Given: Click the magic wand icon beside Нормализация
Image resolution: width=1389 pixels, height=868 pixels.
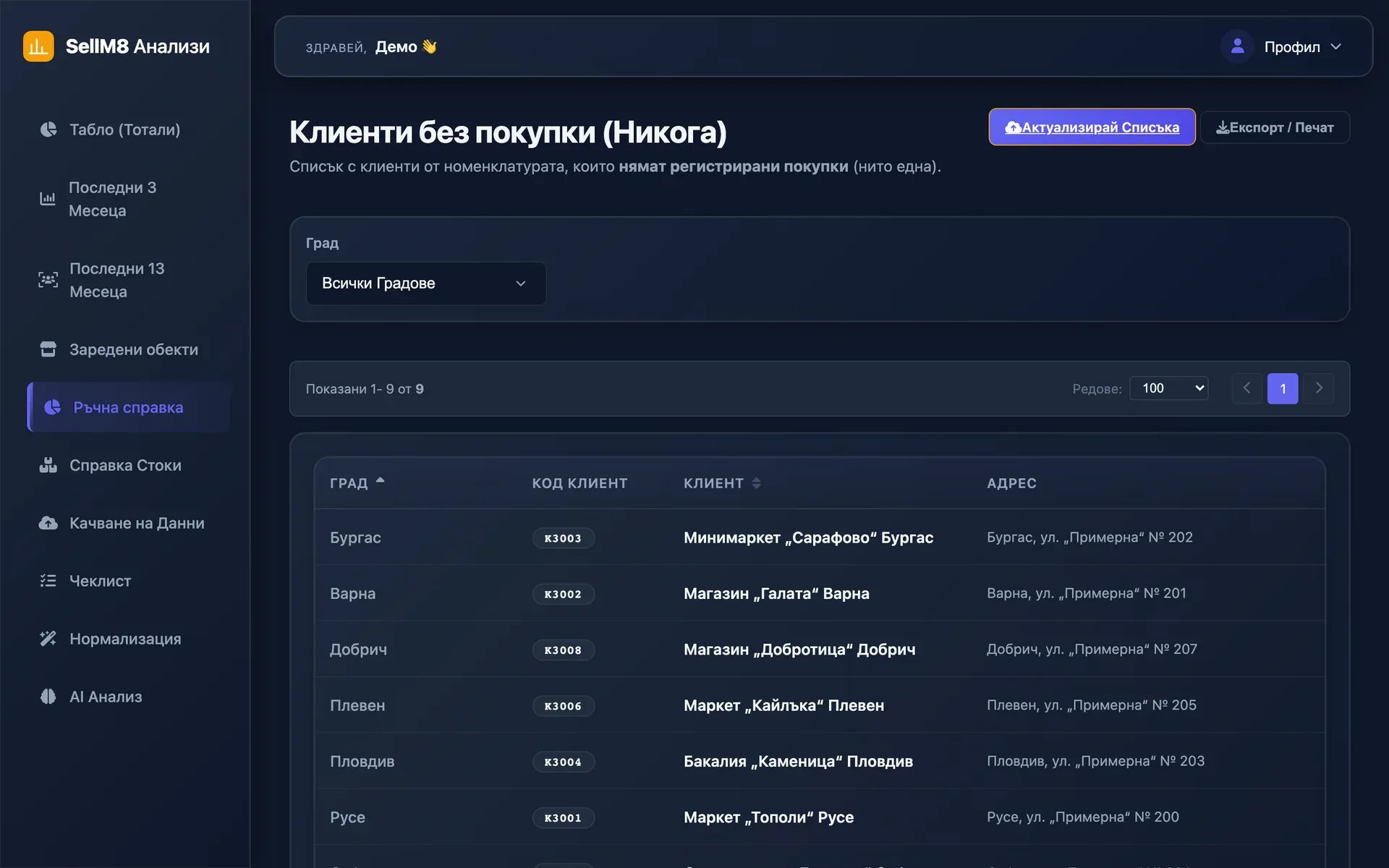Looking at the screenshot, I should (48, 639).
